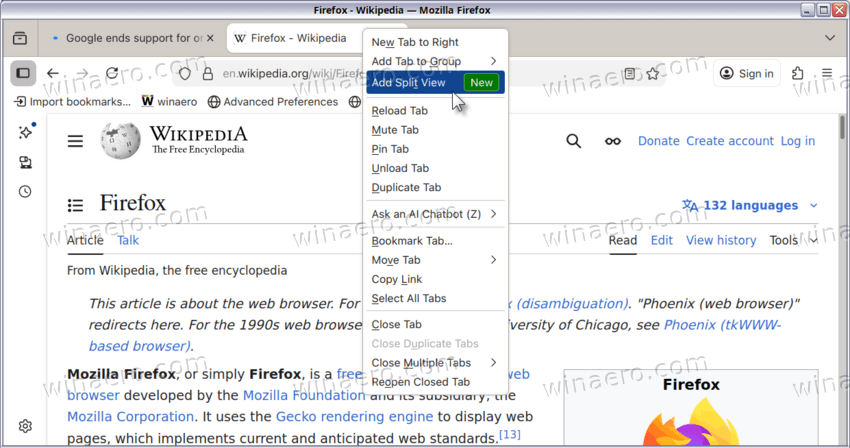
Task: Open the AI chatbot sparkle sidebar icon
Action: 25,132
